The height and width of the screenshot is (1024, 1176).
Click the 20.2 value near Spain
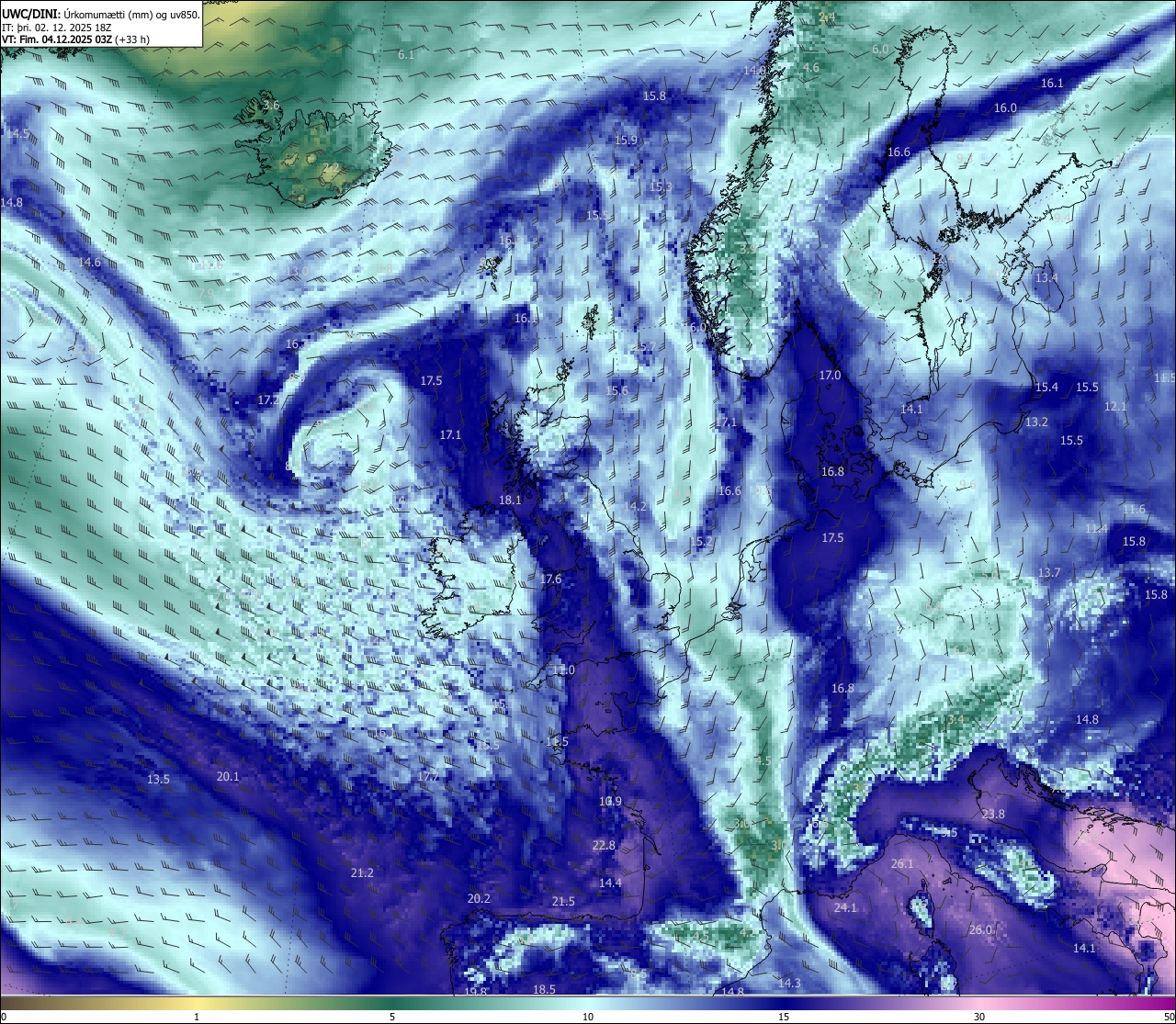coord(479,899)
